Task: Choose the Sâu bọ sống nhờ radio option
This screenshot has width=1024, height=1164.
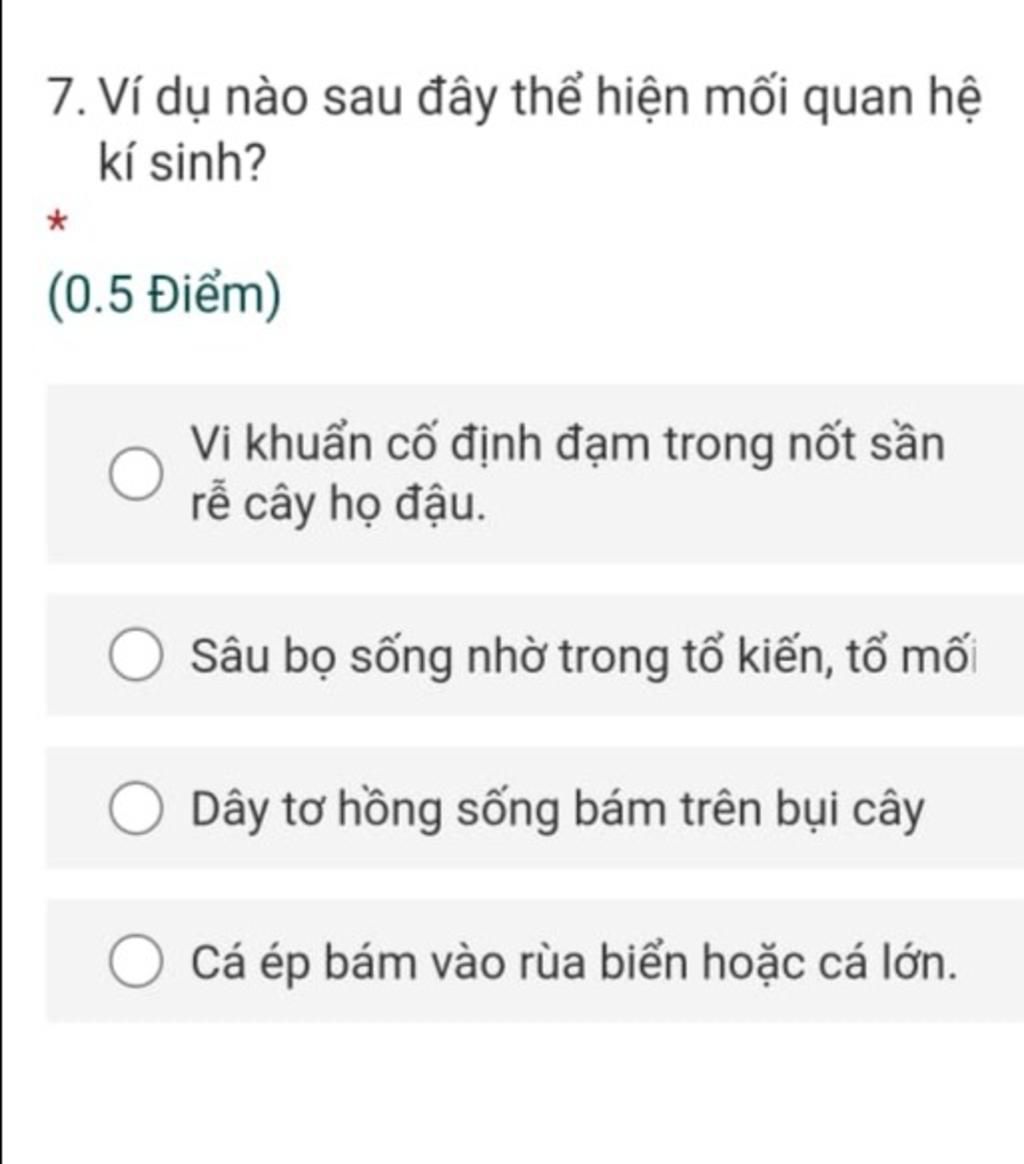Action: click(137, 655)
